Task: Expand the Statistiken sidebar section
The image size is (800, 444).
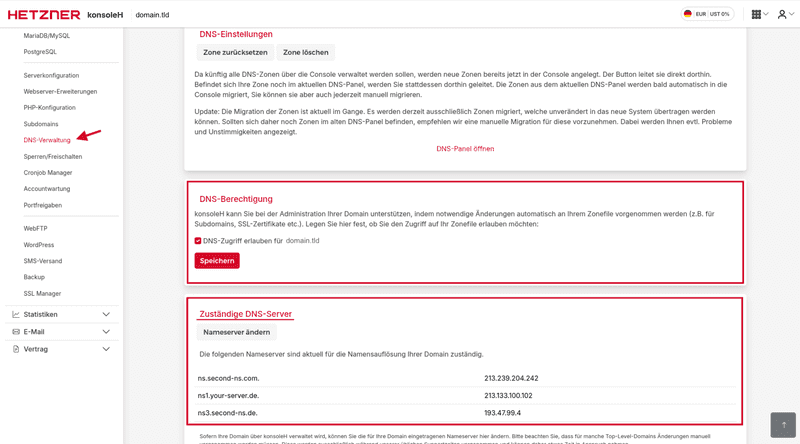Action: pyautogui.click(x=106, y=314)
